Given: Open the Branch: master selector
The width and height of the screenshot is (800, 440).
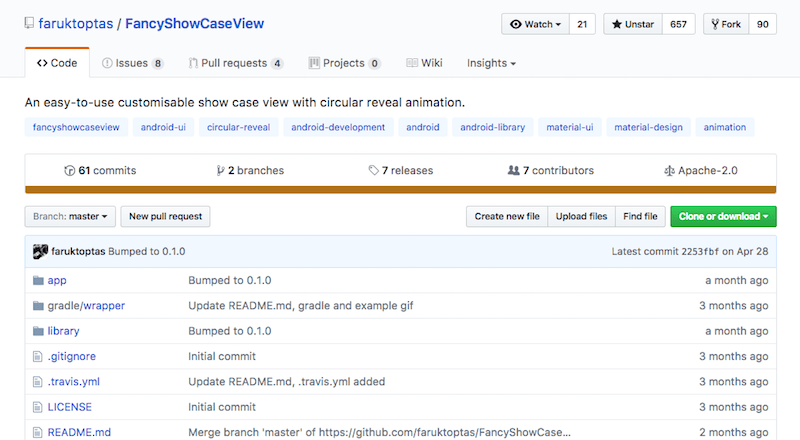Looking at the screenshot, I should tap(70, 216).
